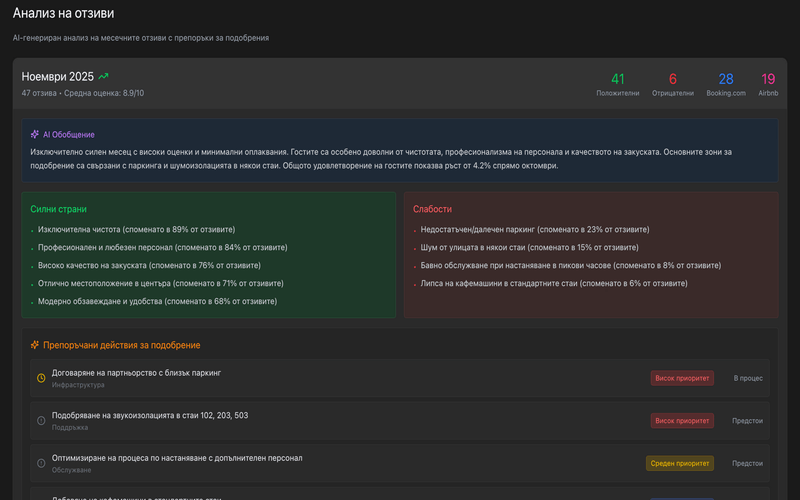Click the Висок приоритет badge in the звукоизолацията row

(682, 421)
